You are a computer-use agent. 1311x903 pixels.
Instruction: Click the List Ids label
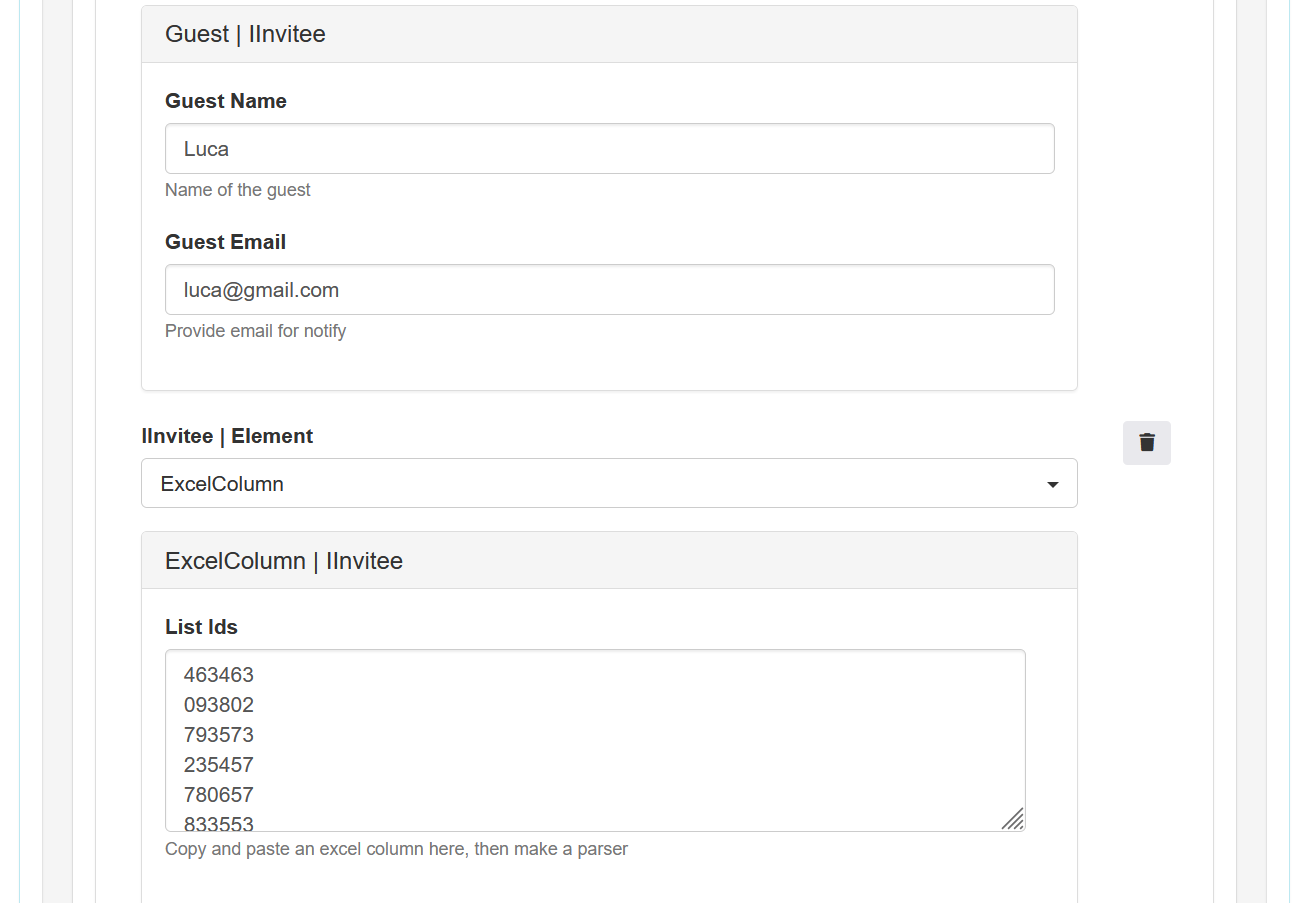coord(201,627)
